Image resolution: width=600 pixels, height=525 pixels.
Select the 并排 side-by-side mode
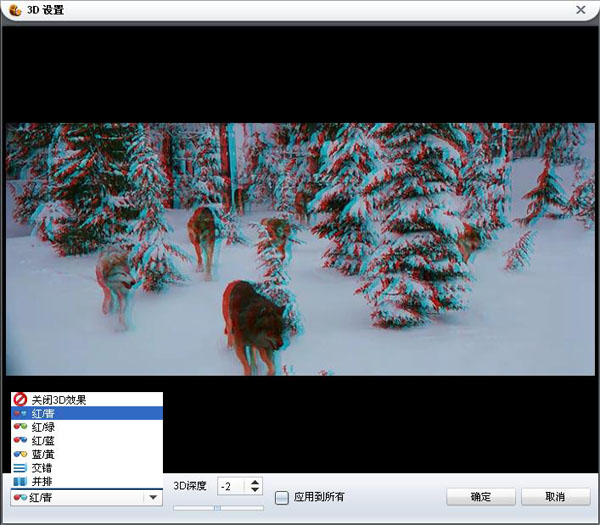coord(87,481)
